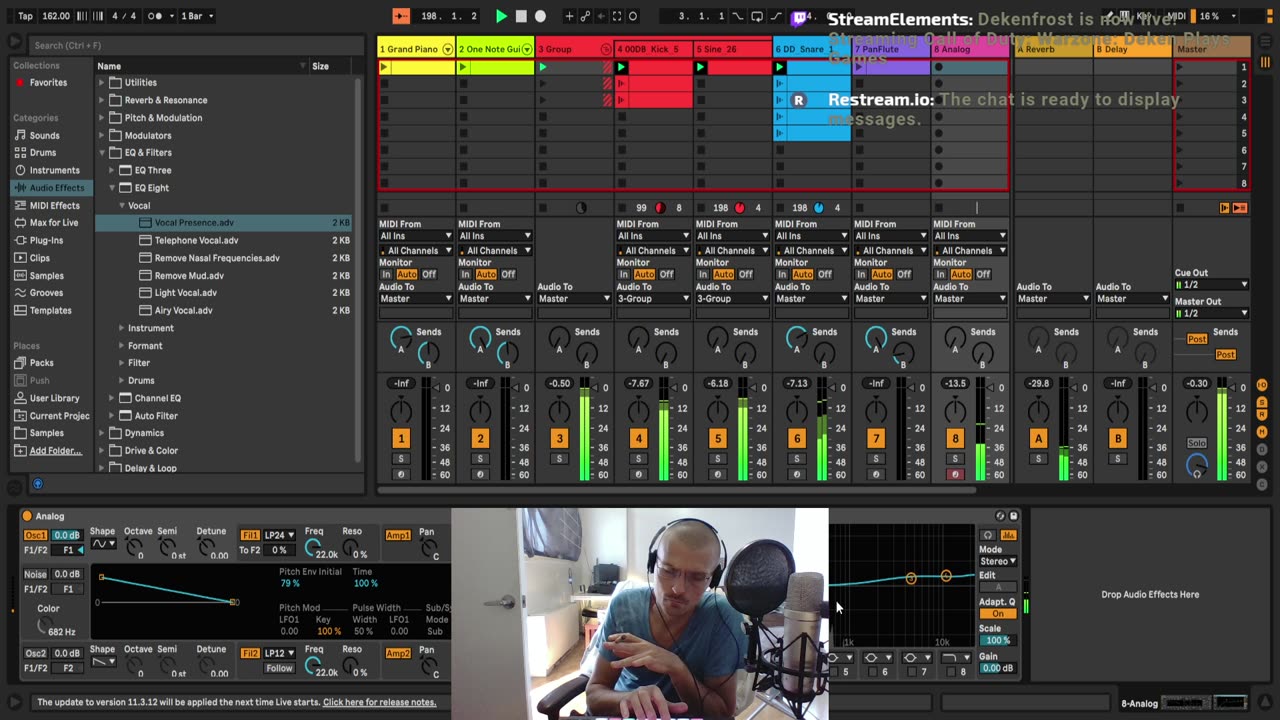This screenshot has height=720, width=1280.
Task: Set track 1 Monitor to In
Action: [386, 274]
